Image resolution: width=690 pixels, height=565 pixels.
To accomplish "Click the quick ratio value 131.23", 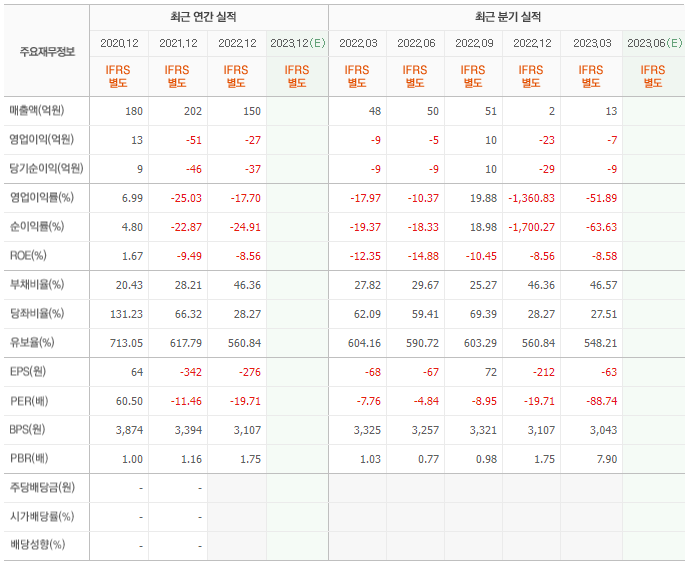I will tap(126, 315).
